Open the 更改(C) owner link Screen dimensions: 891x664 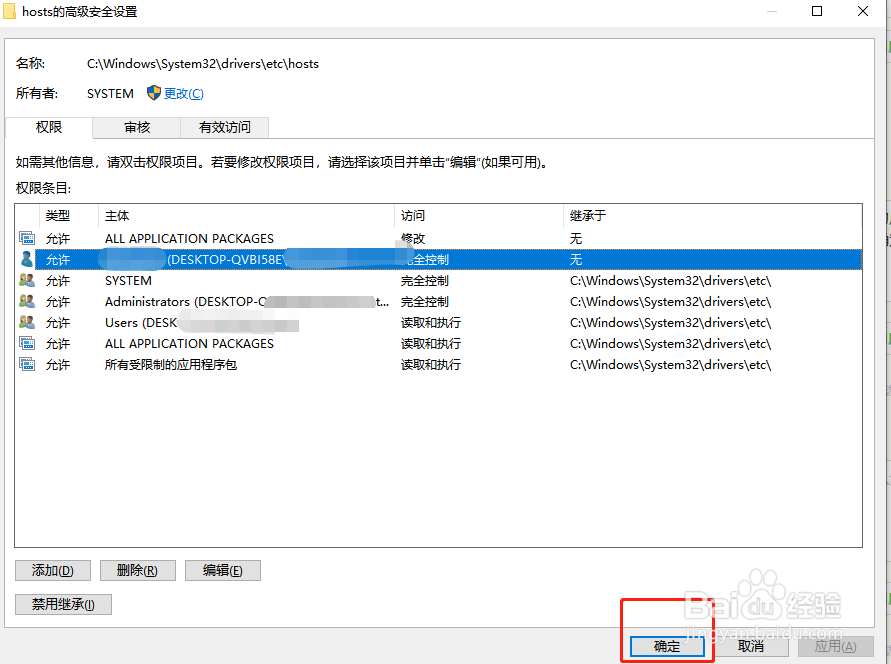[x=183, y=93]
